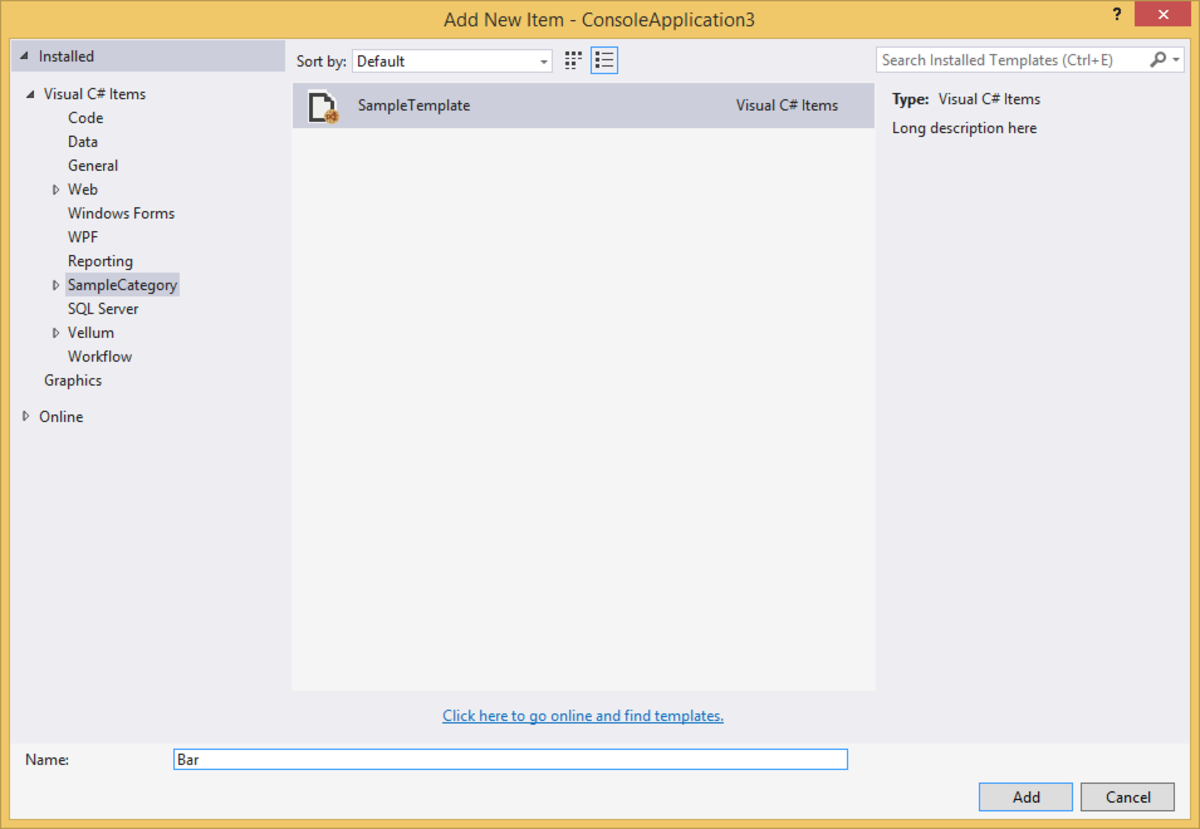This screenshot has width=1200, height=829.
Task: Select the Windows Forms category
Action: [121, 213]
